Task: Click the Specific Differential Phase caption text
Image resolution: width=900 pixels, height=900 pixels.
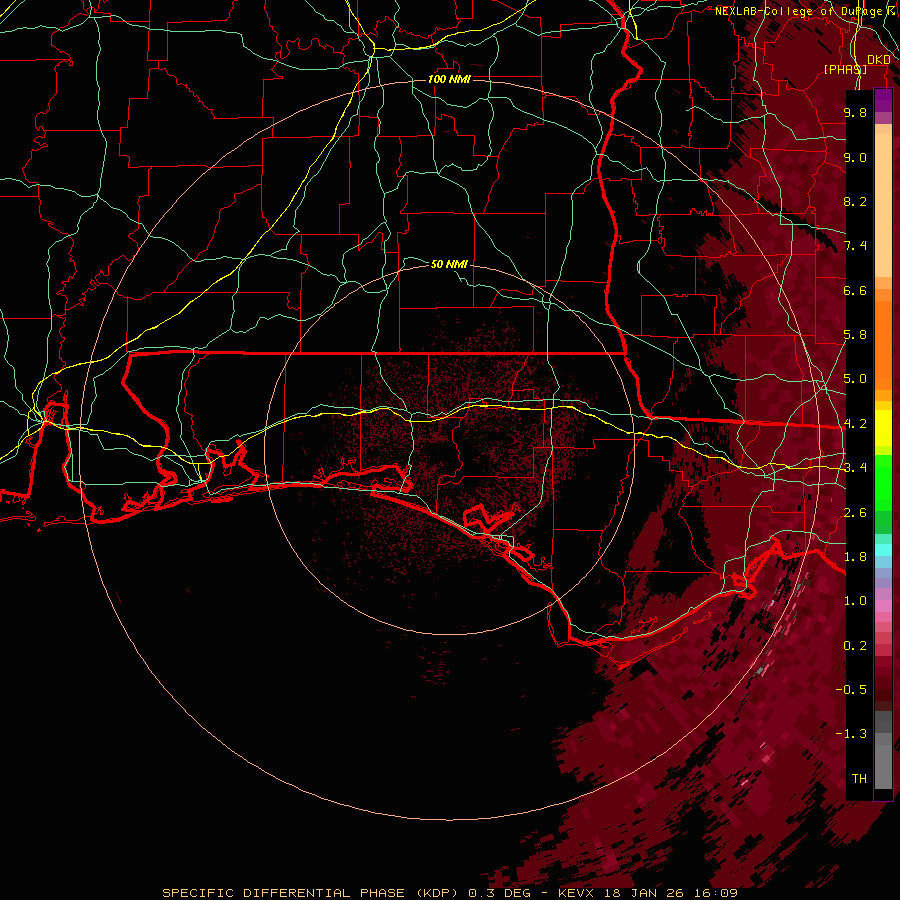Action: click(x=449, y=893)
